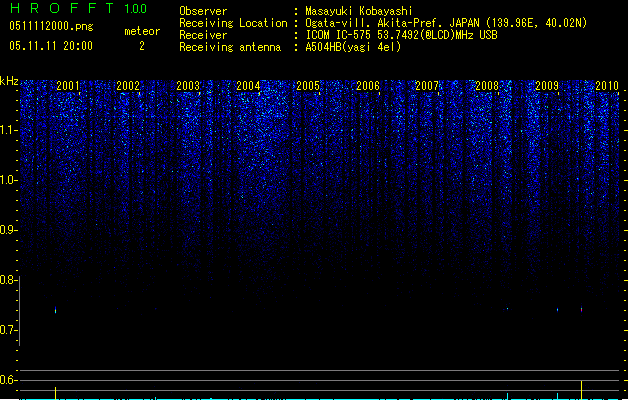Click the 2005 time marker
Screen dimensions: 629x400
(308, 85)
